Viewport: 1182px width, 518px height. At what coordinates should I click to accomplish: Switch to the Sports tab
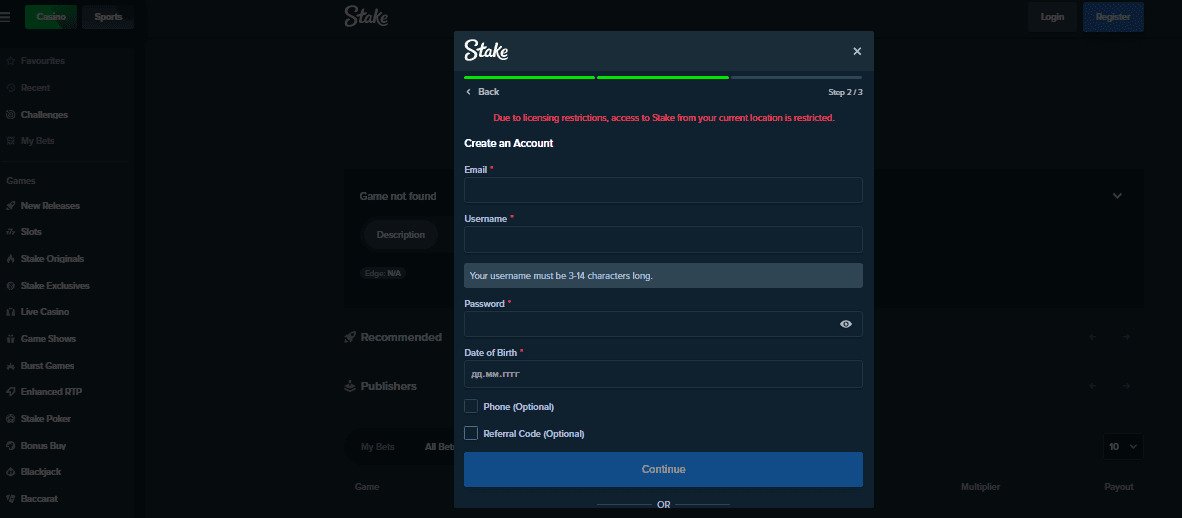click(107, 17)
